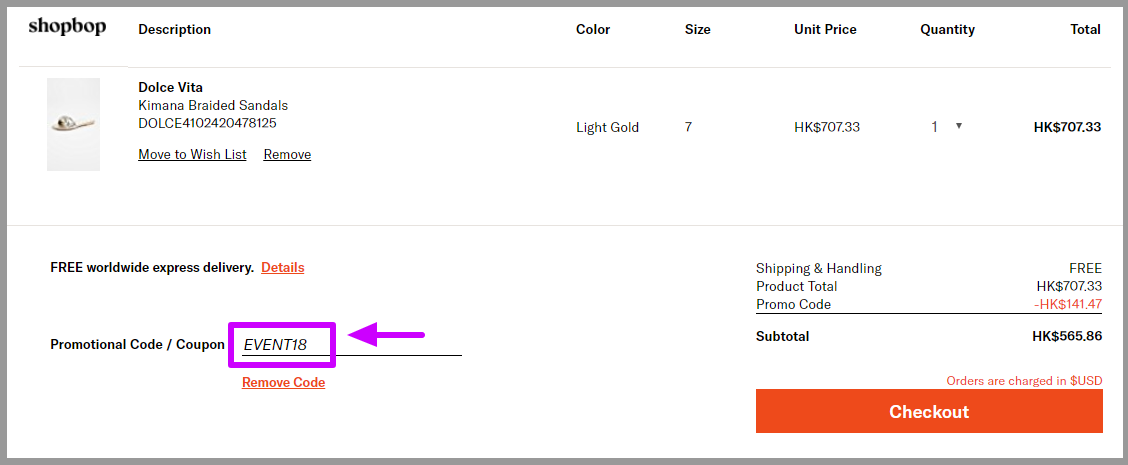Click the orange Checkout button
Image resolution: width=1128 pixels, height=465 pixels.
(x=929, y=411)
